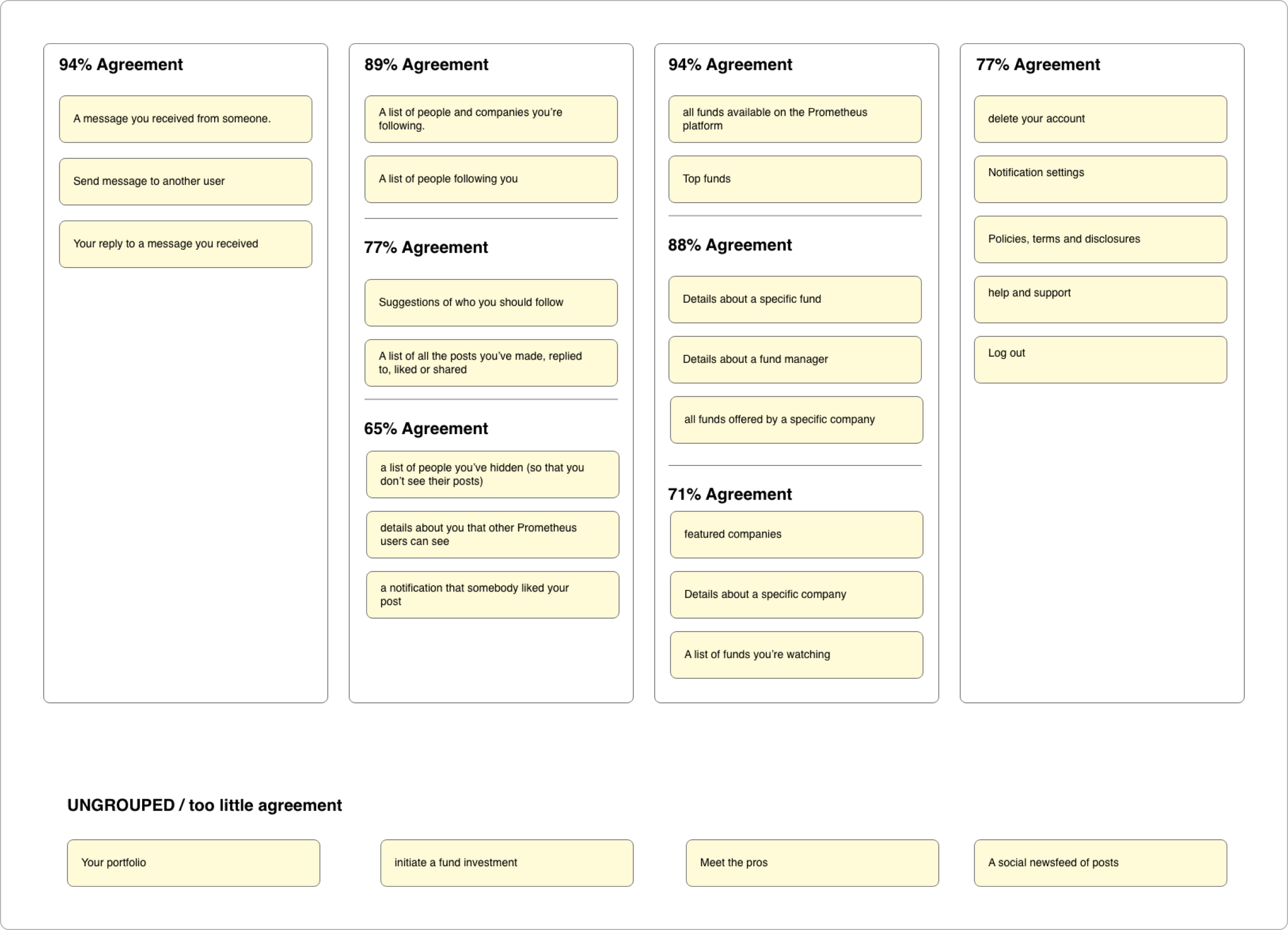Screen dimensions: 1288x930
Task: Click the 'delete your account' card
Action: coord(1100,119)
